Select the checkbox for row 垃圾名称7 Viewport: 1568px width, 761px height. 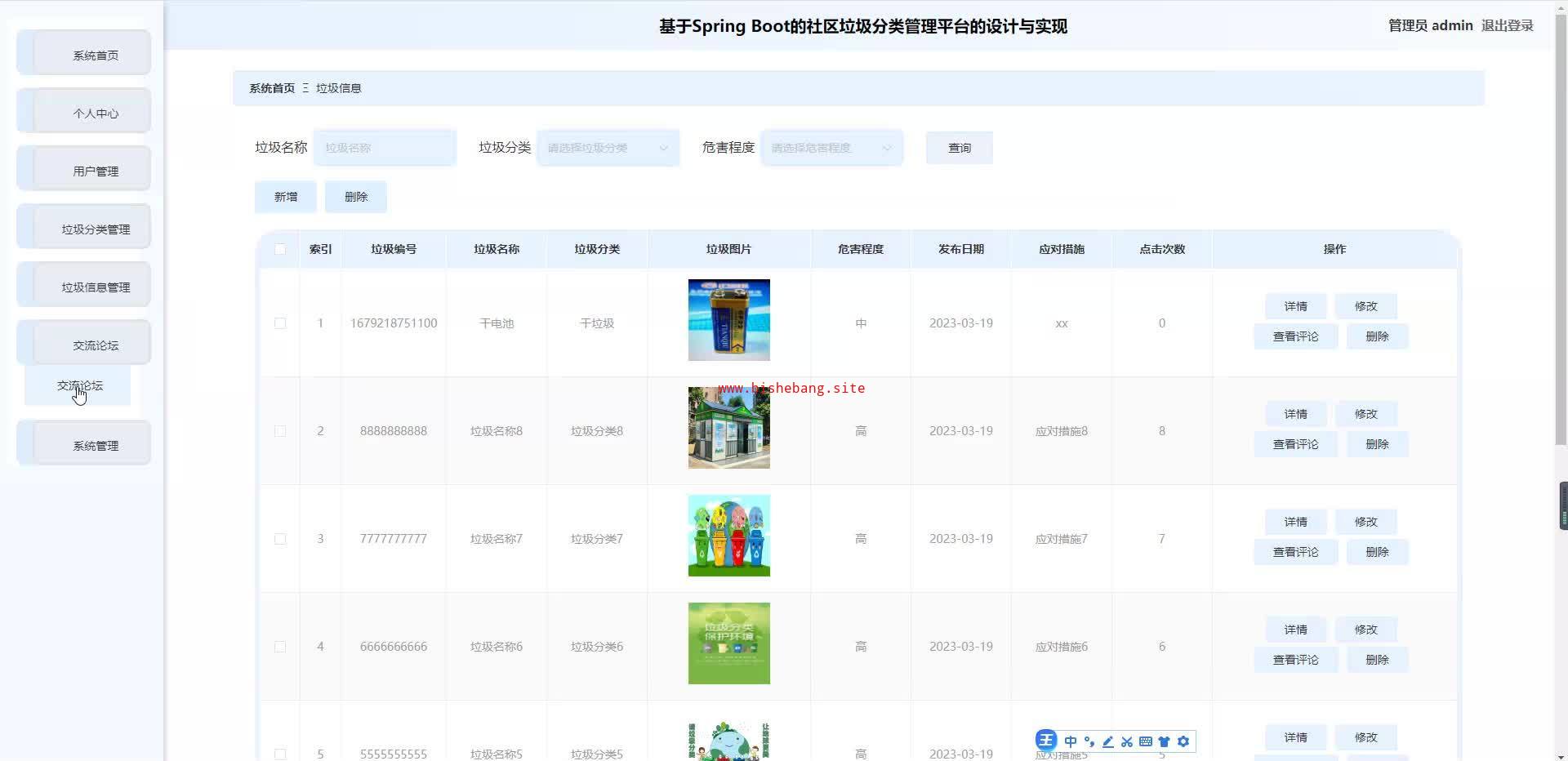pos(280,539)
